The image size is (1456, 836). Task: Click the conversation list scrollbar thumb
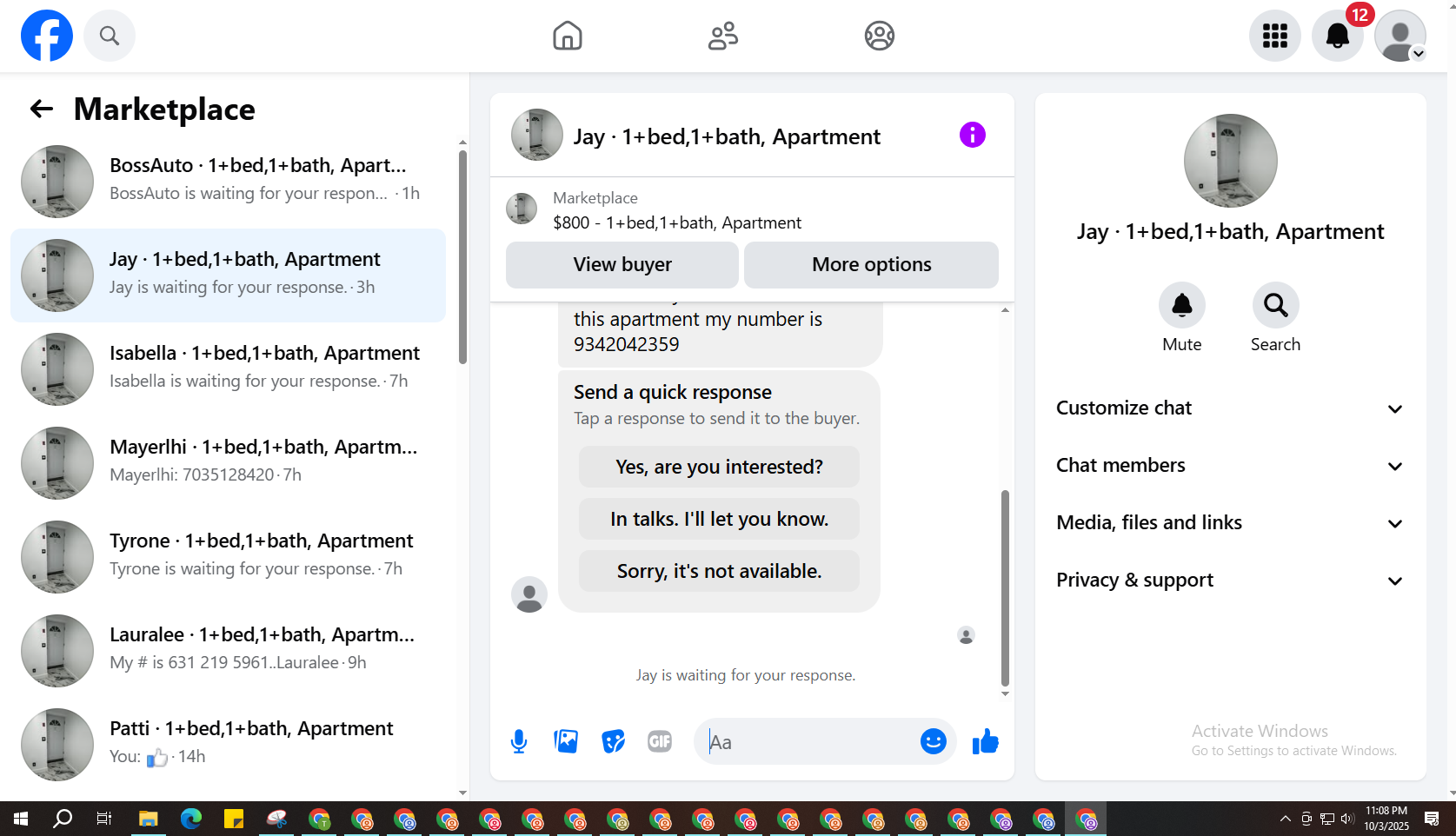click(x=462, y=257)
